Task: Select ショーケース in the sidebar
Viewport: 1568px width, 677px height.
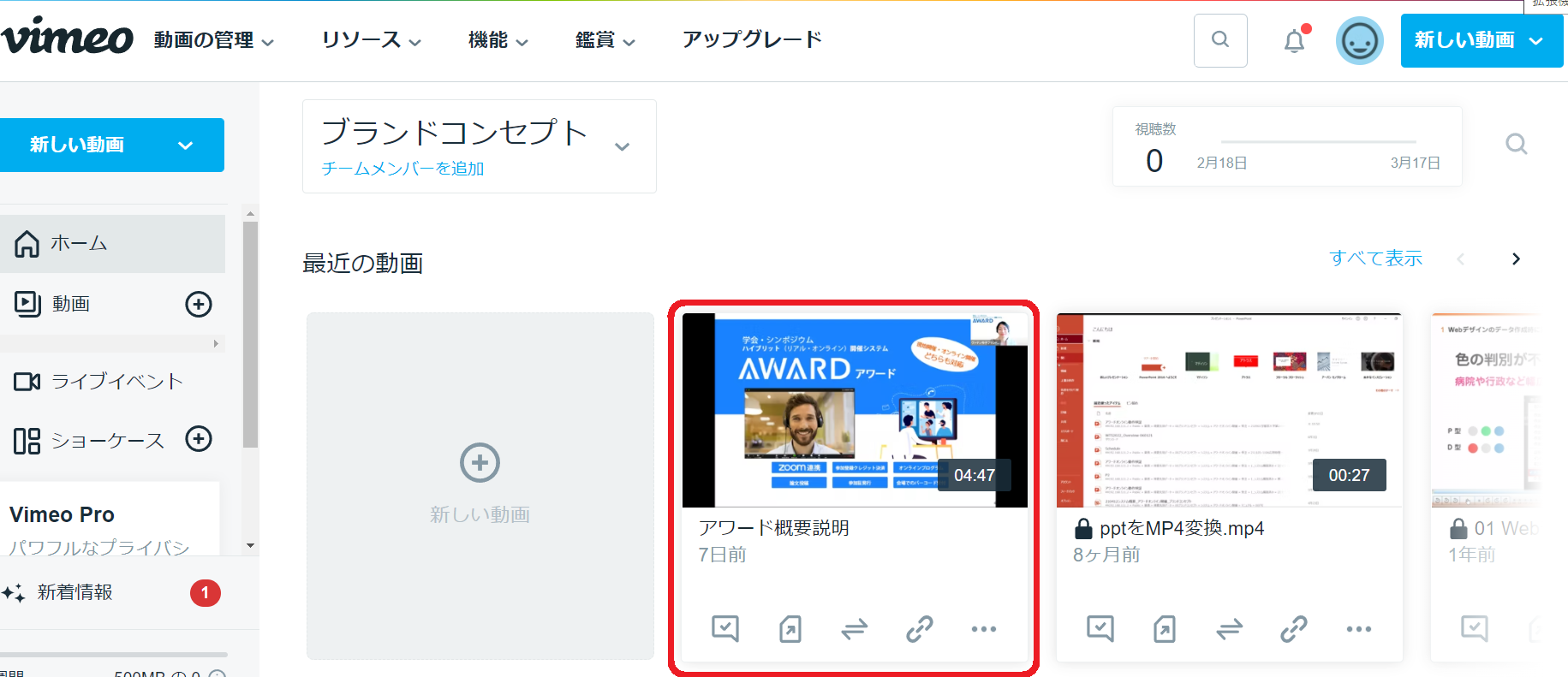Action: tap(89, 441)
